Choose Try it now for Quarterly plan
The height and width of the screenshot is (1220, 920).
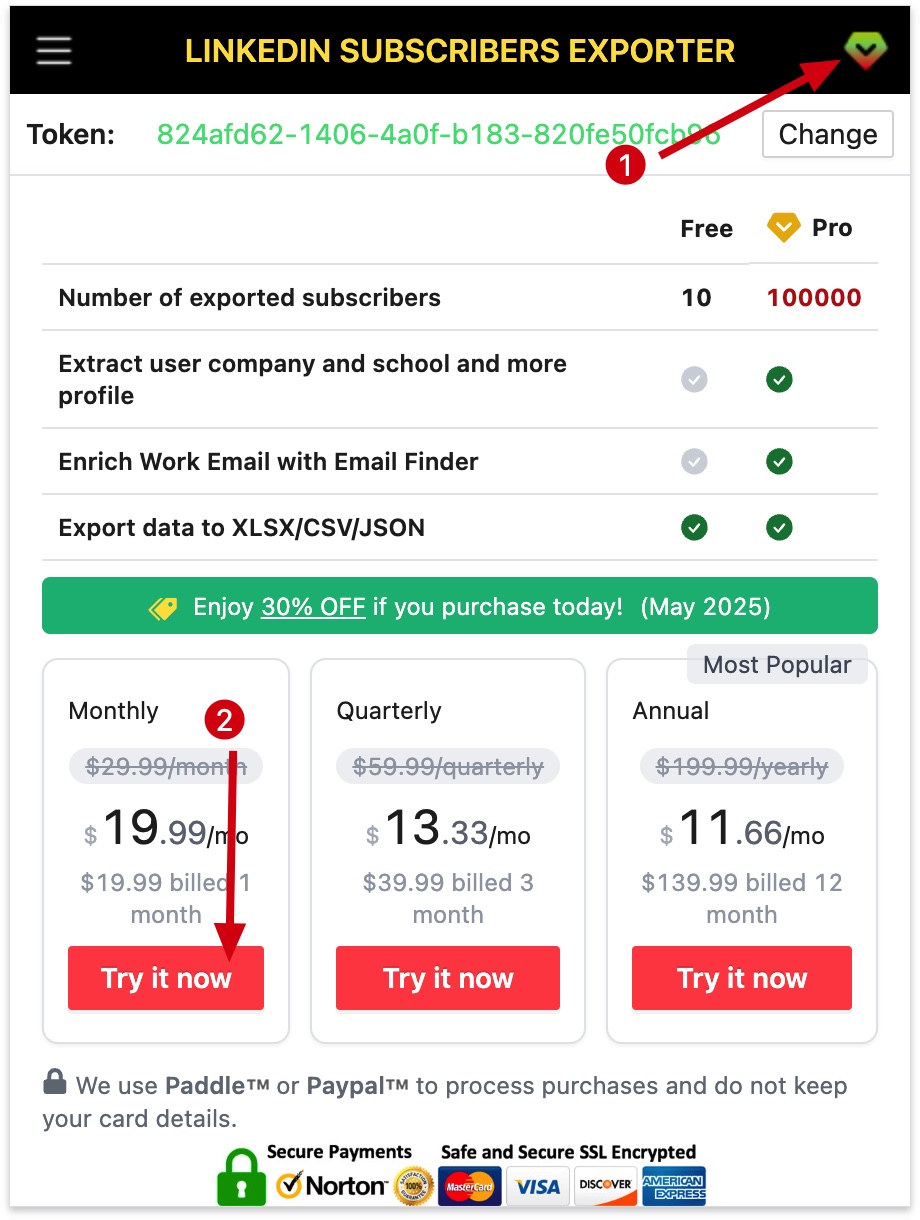[x=447, y=978]
